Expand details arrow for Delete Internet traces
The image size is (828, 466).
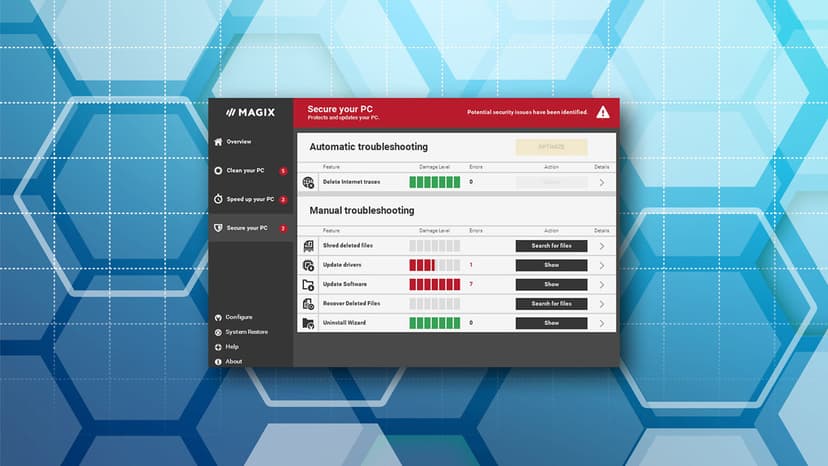click(x=601, y=182)
